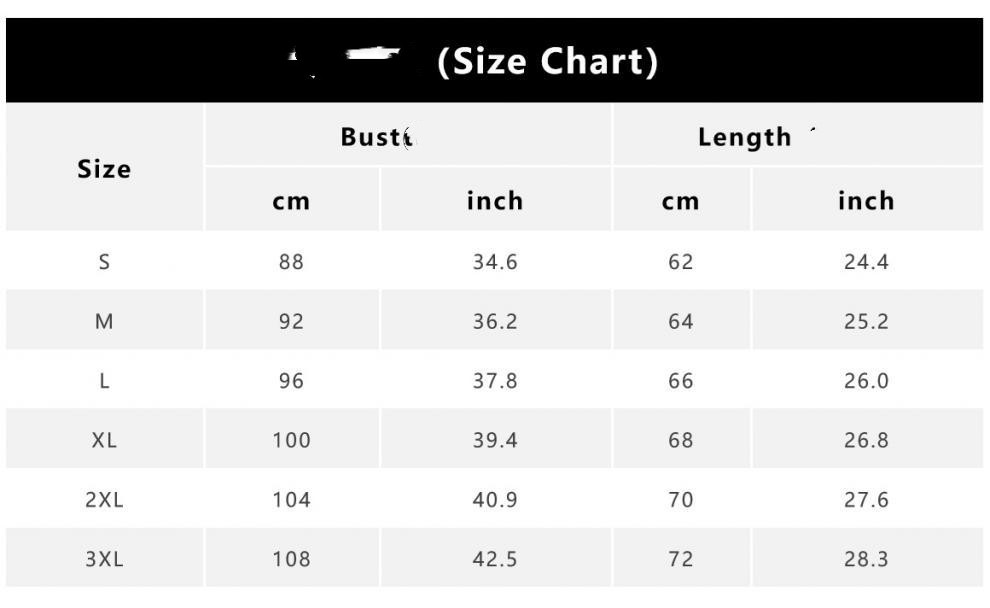This screenshot has height=608, width=990.
Task: Choose the XL size row label
Action: click(104, 440)
